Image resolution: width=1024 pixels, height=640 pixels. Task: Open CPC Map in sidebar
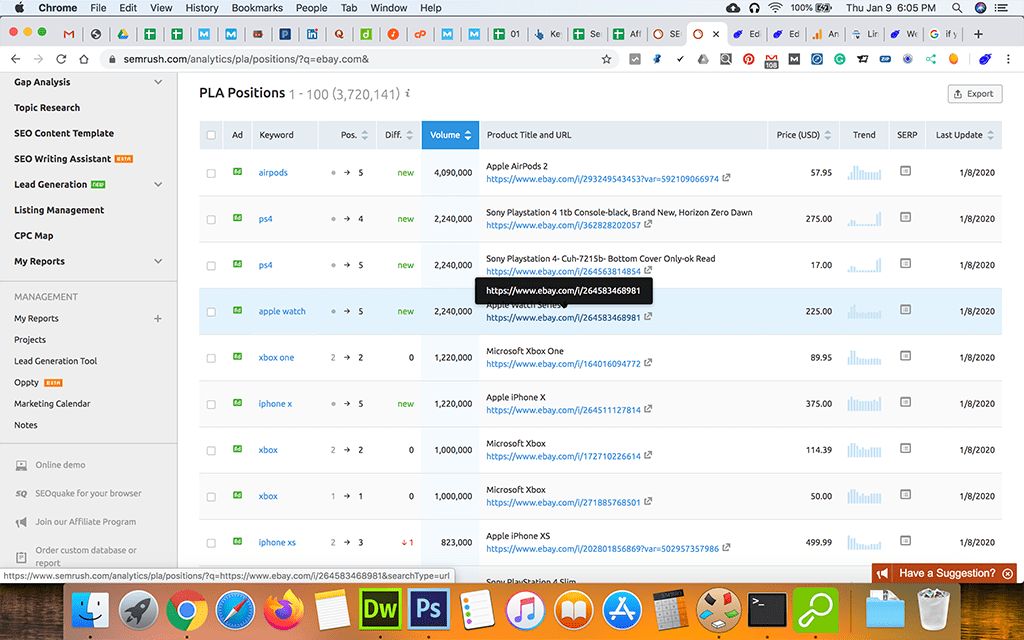(34, 236)
